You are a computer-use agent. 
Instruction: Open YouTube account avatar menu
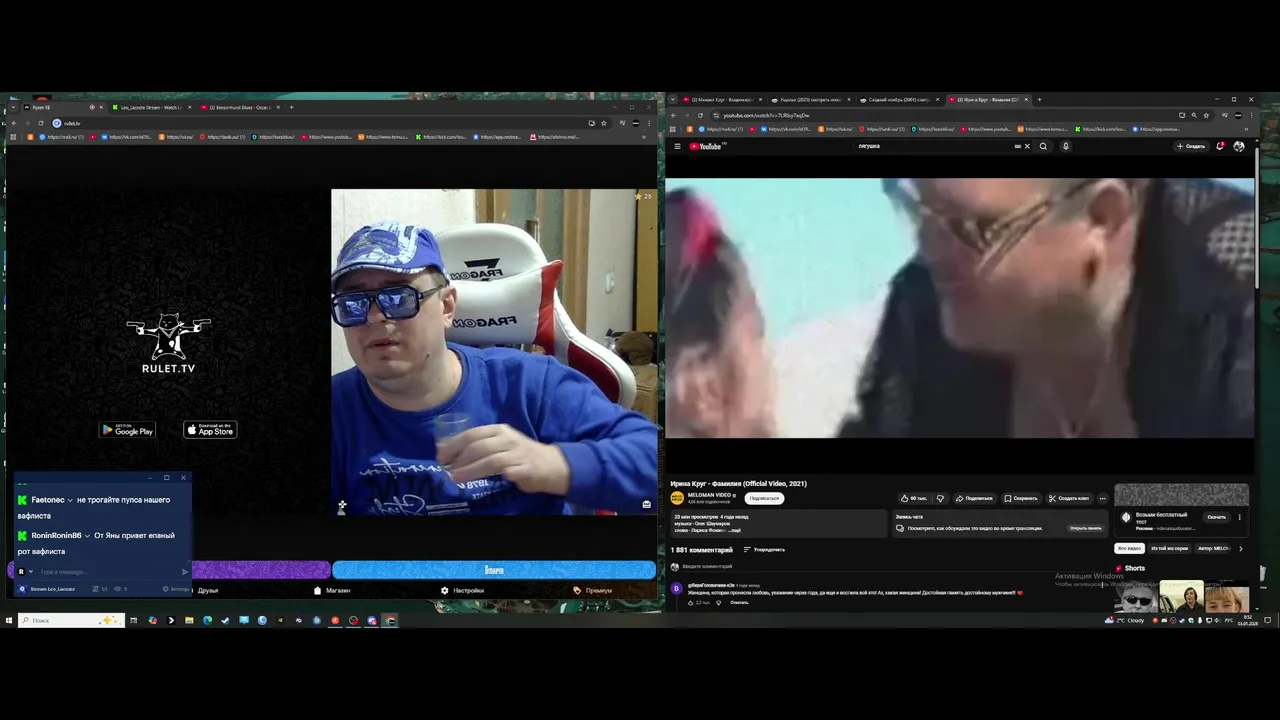(1239, 146)
